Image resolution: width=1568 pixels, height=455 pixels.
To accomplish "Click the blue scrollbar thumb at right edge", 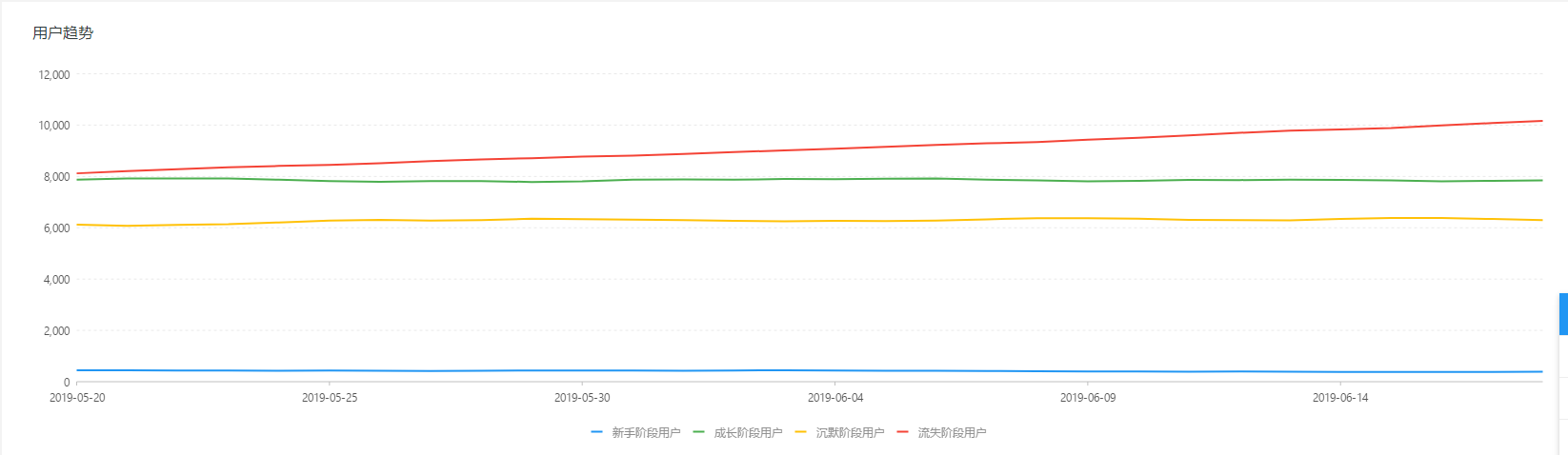I will (1563, 314).
